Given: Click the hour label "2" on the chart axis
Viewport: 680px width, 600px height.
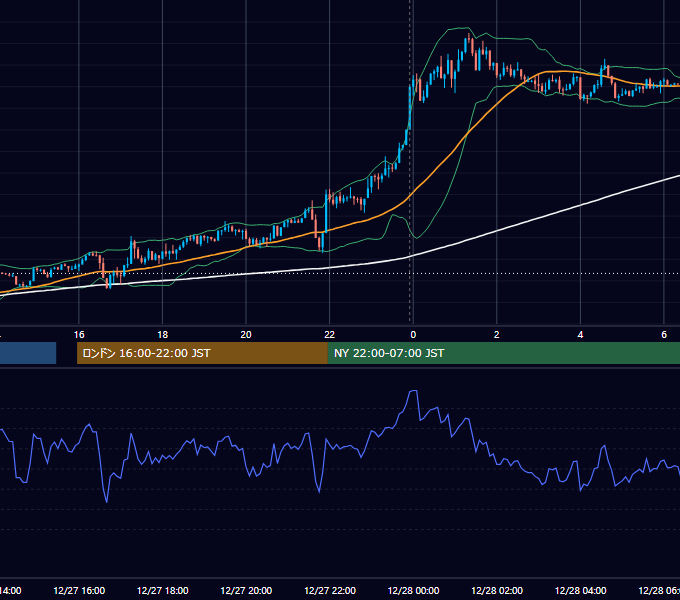Looking at the screenshot, I should tap(497, 335).
